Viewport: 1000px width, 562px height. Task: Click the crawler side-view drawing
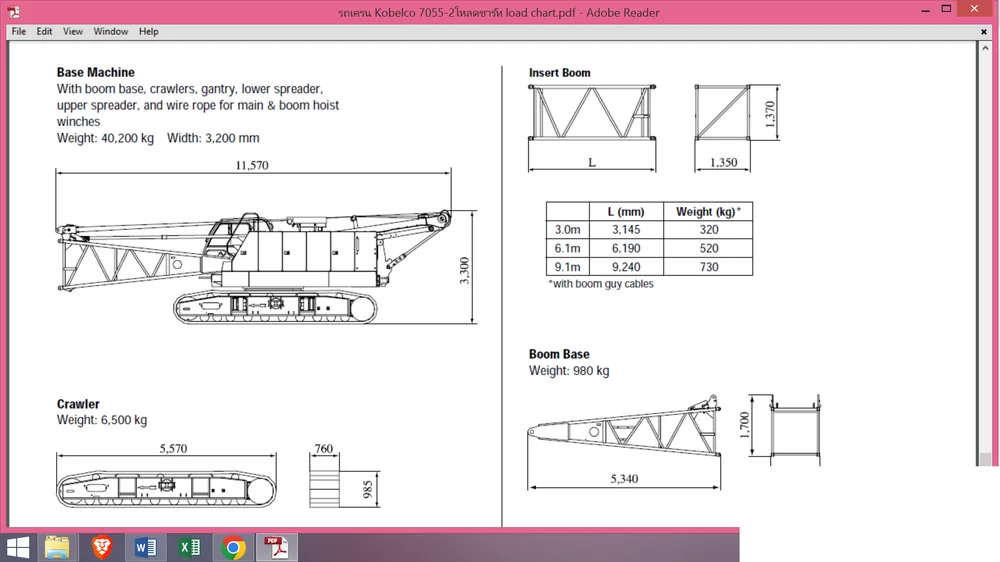pyautogui.click(x=166, y=489)
